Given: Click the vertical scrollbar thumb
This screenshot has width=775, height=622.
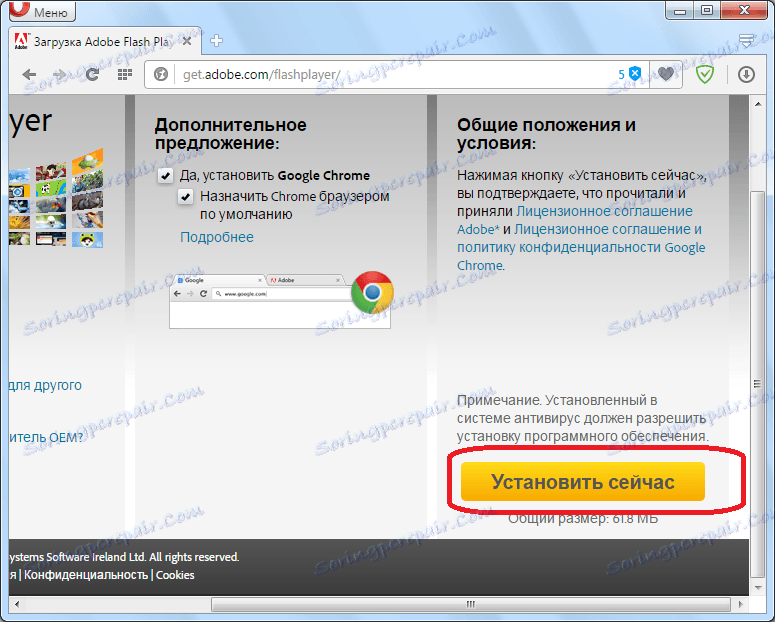Looking at the screenshot, I should 758,384.
